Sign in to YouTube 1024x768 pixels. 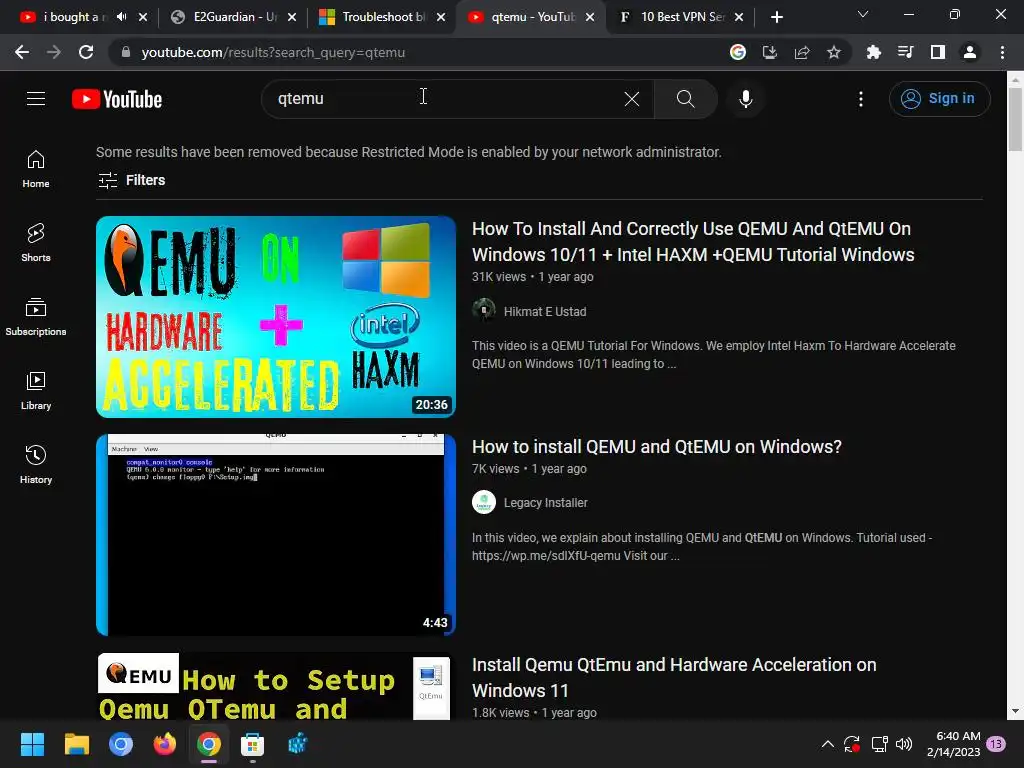939,99
